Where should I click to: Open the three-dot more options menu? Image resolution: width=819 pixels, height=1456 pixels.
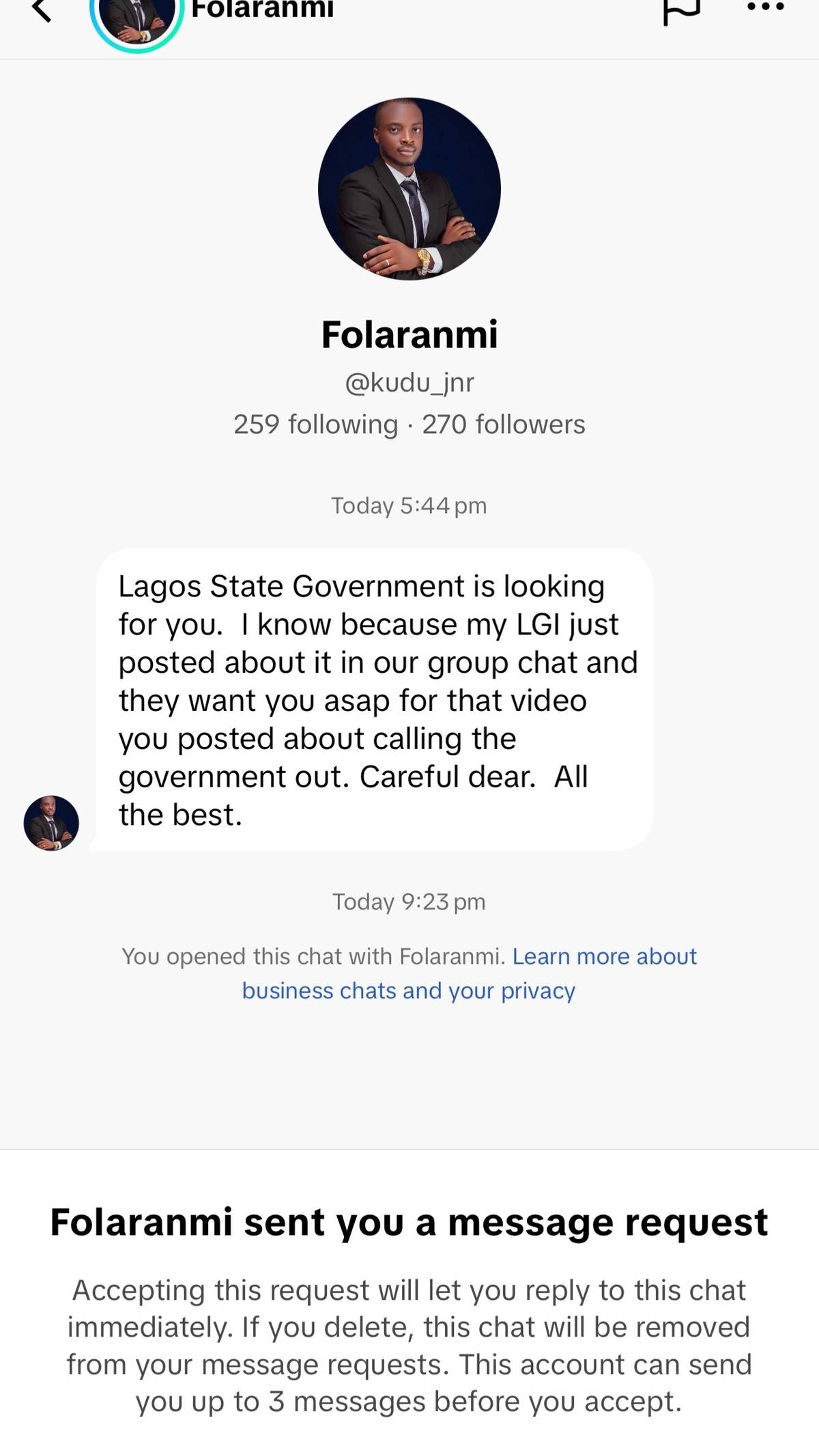766,8
